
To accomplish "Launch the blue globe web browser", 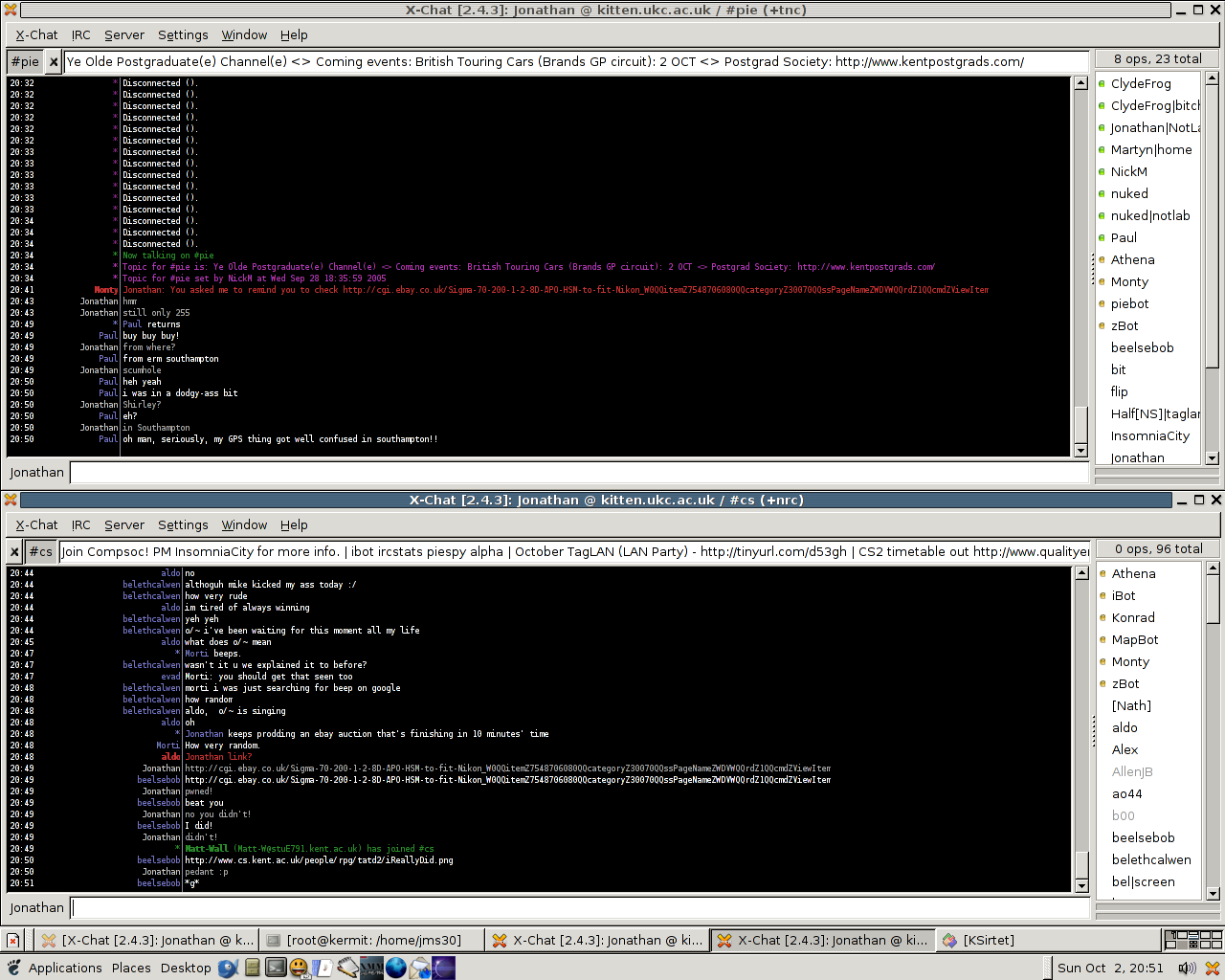I will click(395, 968).
